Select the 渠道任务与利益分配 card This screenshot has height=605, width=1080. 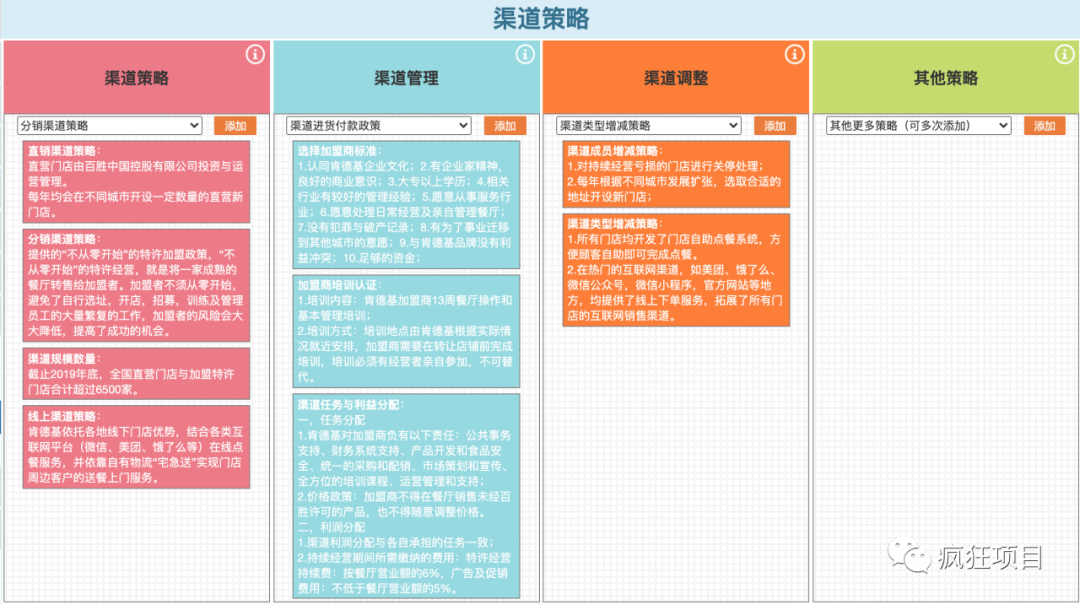(x=406, y=496)
